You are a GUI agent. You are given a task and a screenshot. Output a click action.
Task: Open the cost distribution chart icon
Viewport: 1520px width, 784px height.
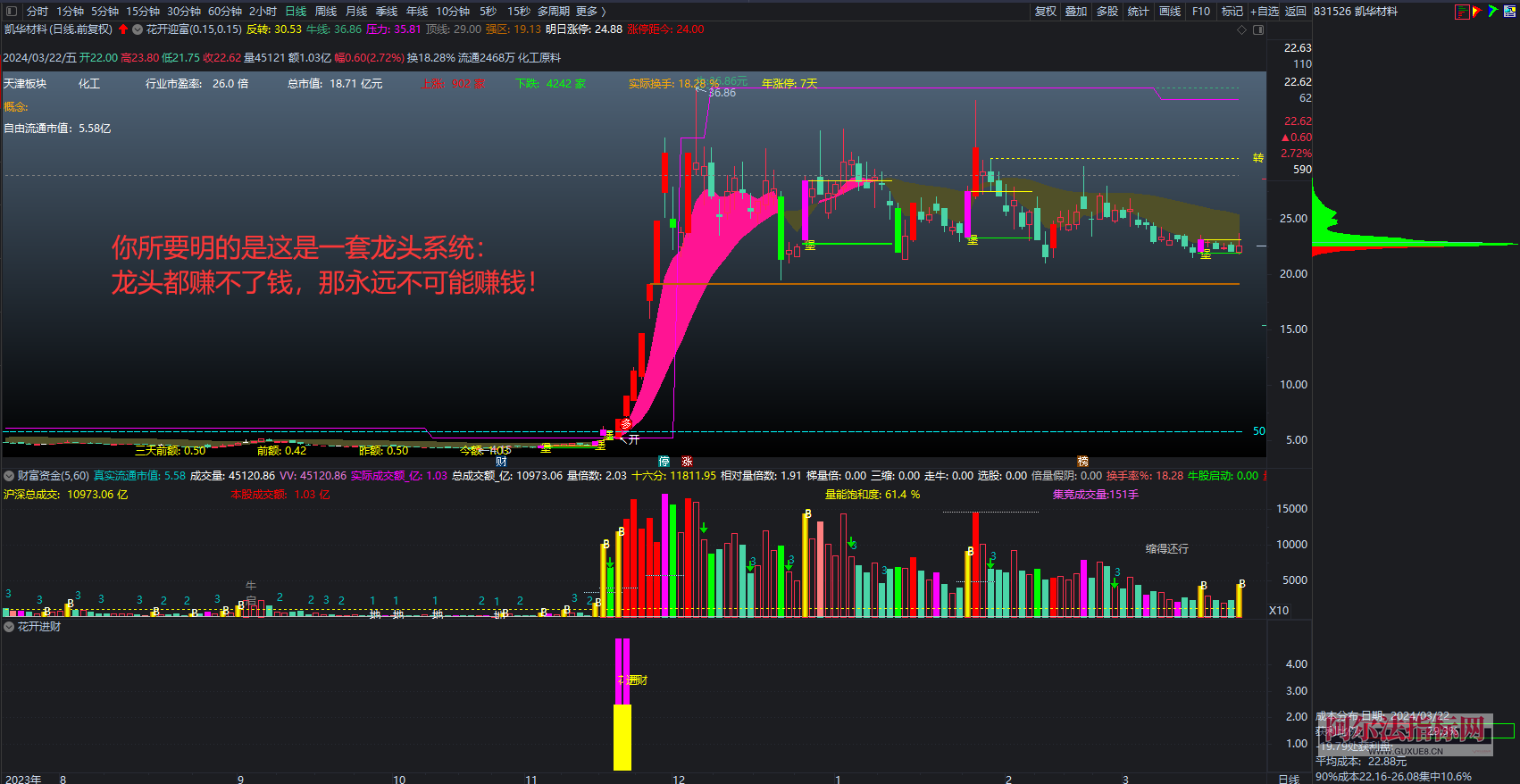click(1461, 11)
